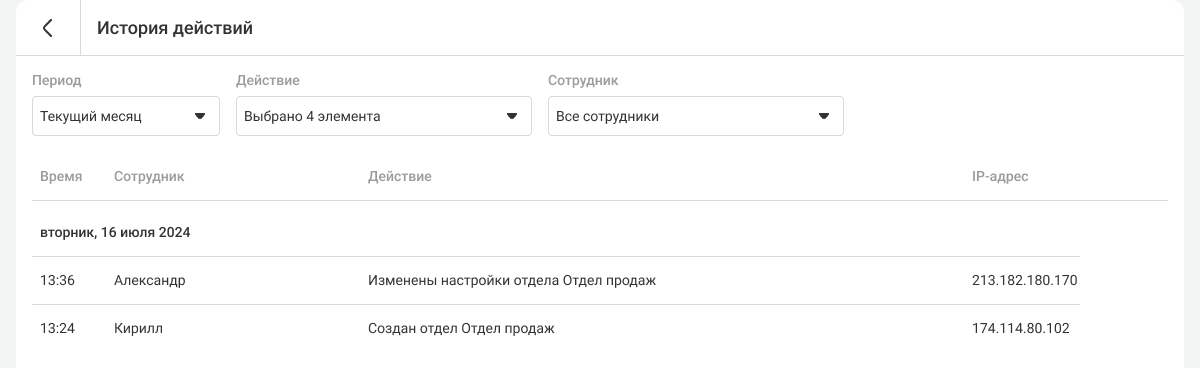Click the История действий page title
The image size is (1200, 368).
(x=175, y=28)
